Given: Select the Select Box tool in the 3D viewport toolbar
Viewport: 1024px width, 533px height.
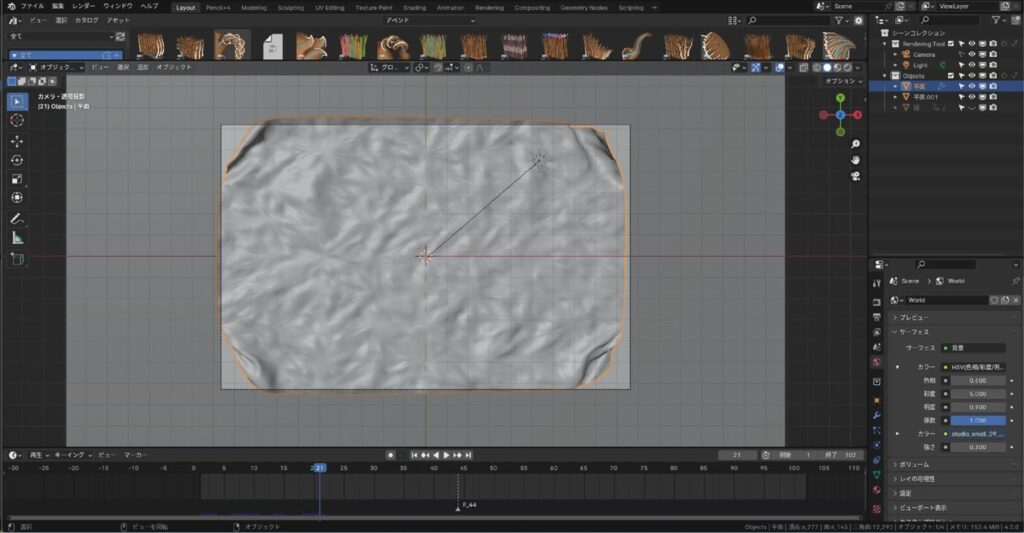Looking at the screenshot, I should click(17, 101).
